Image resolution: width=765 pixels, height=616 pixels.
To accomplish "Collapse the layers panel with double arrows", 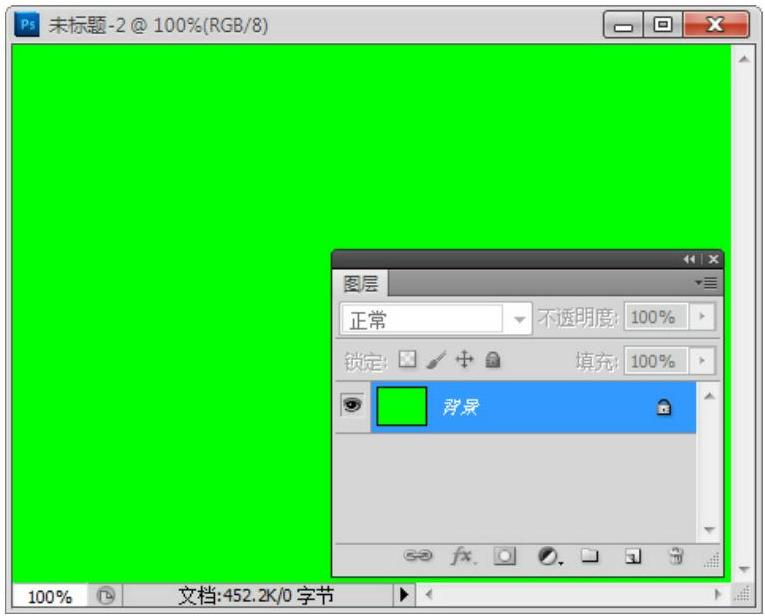I will tap(690, 259).
